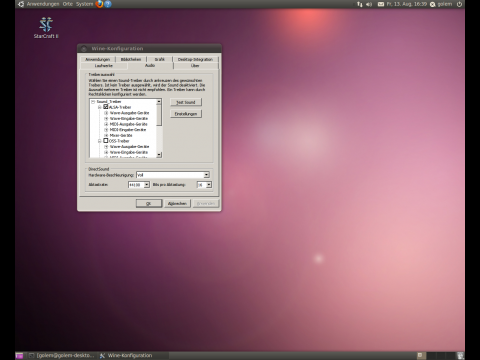The height and width of the screenshot is (360, 480).
Task: Click the Ubuntu logo in the top panel
Action: pyautogui.click(x=21, y=4)
